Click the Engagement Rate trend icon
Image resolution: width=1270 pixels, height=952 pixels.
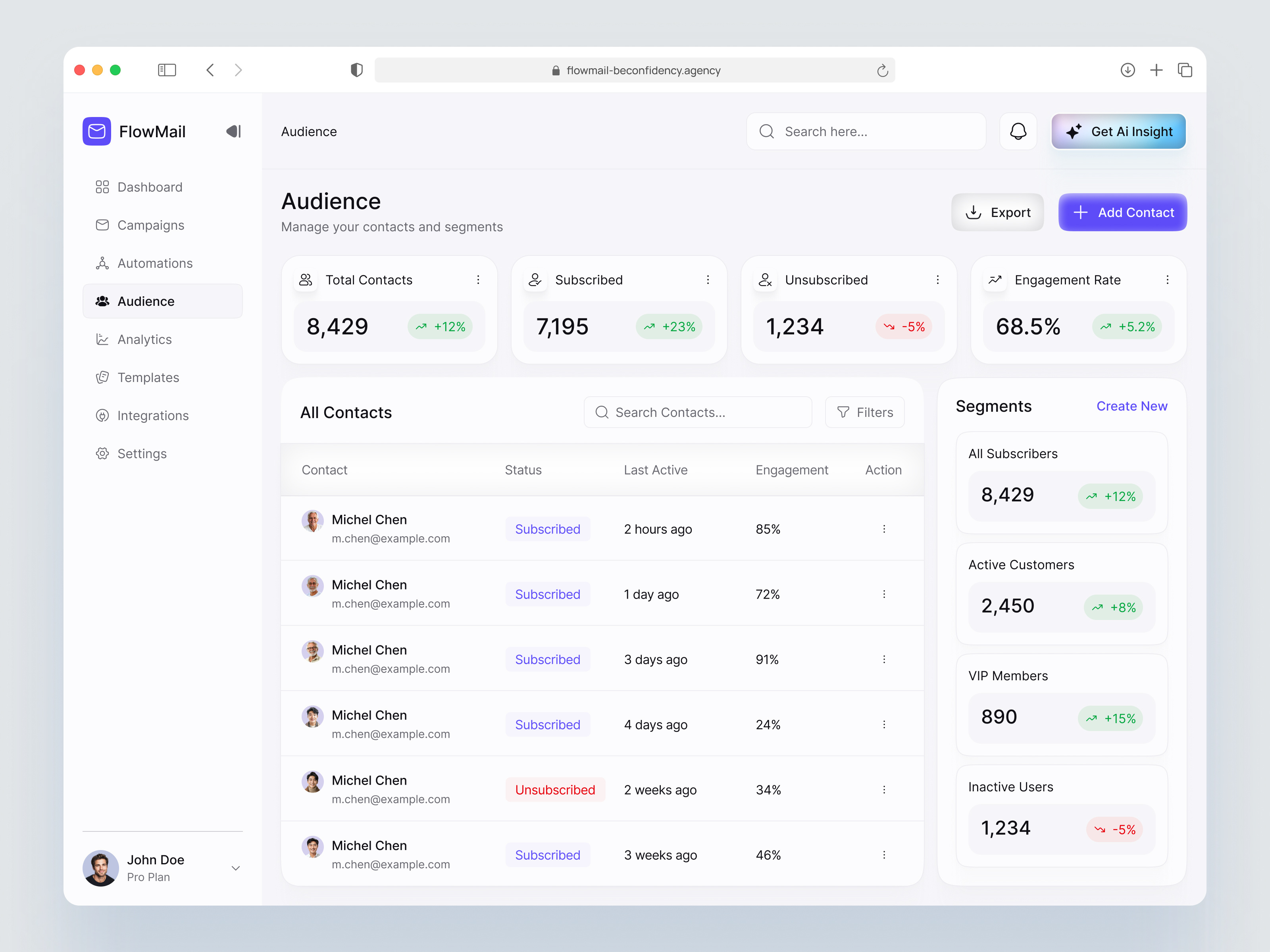(x=995, y=280)
